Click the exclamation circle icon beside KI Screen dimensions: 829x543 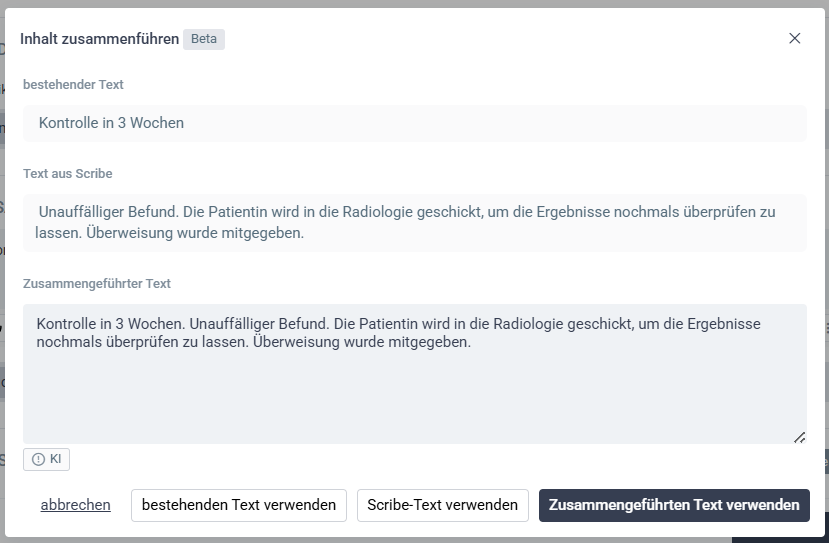coord(38,459)
